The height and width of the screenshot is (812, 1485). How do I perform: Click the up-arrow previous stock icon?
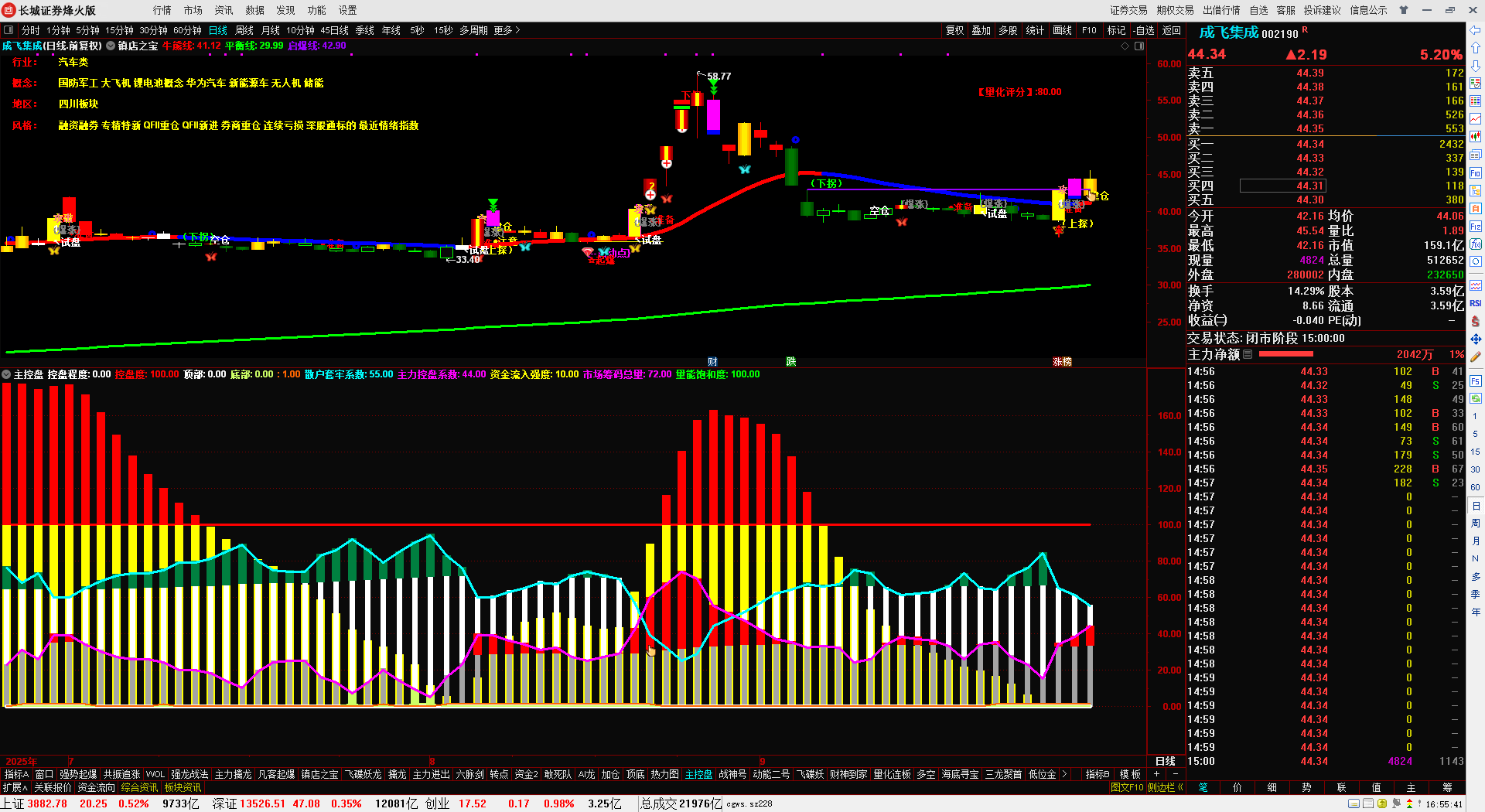point(1476,48)
